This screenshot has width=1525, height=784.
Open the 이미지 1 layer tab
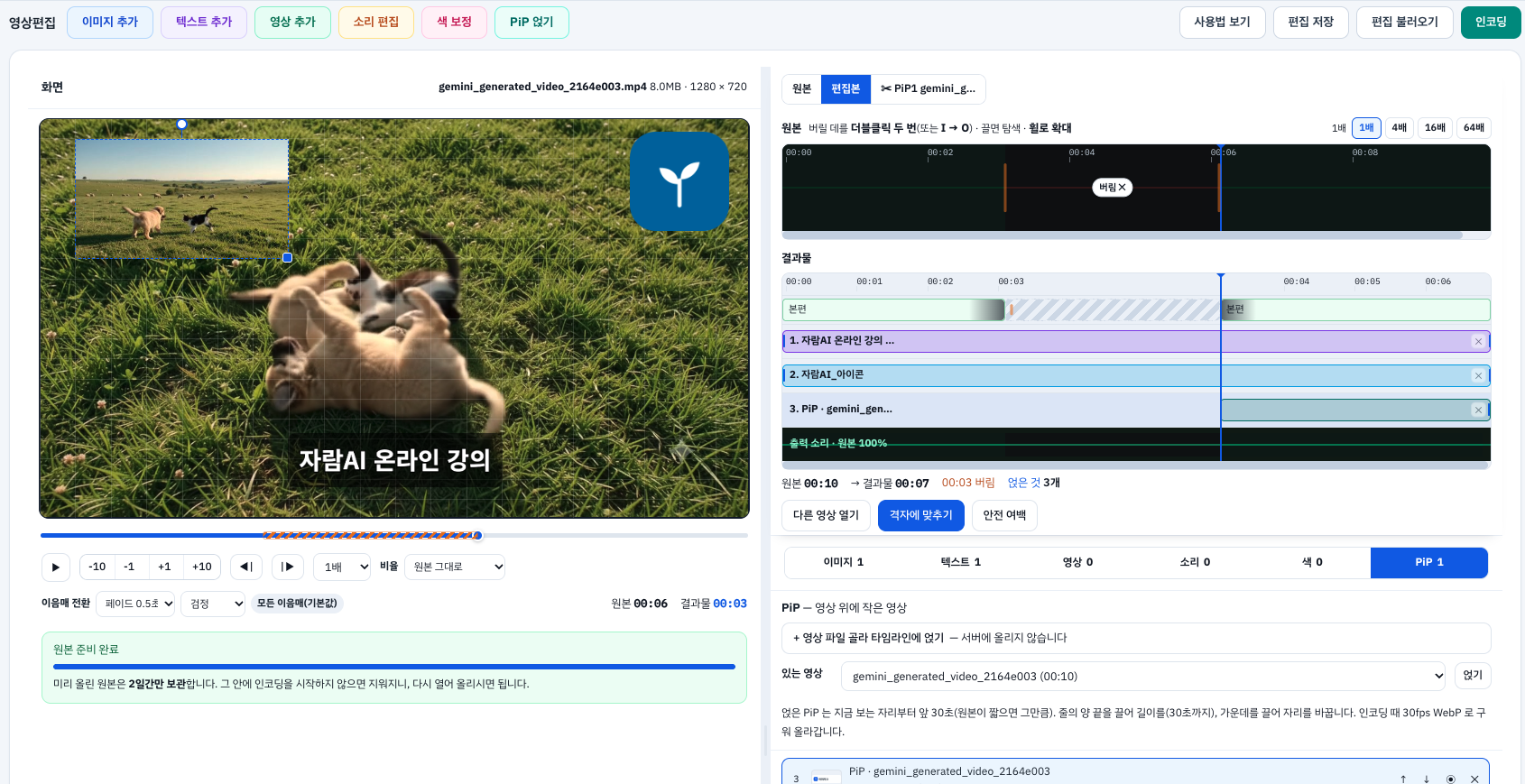pos(843,562)
